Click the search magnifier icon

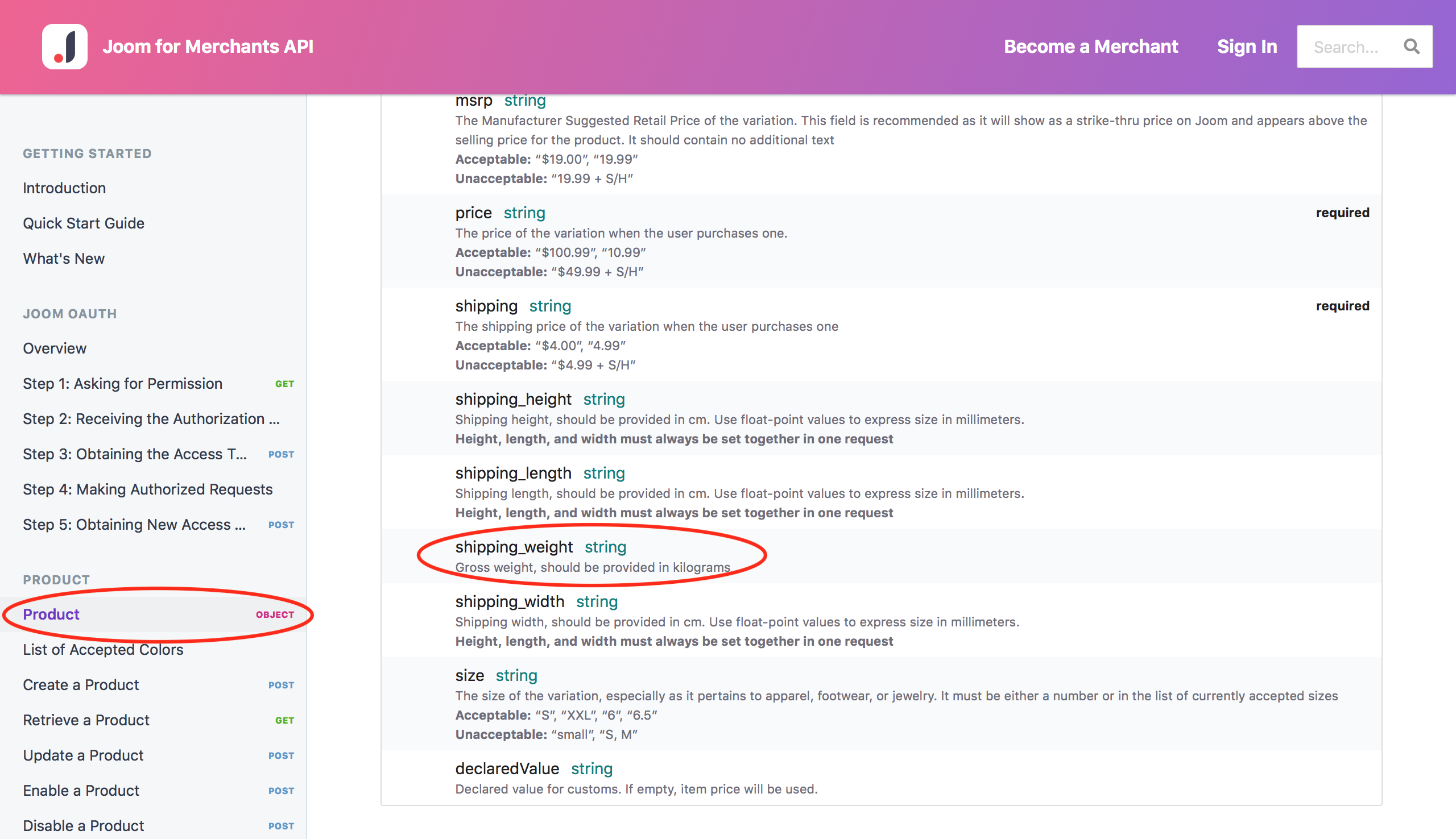tap(1411, 46)
